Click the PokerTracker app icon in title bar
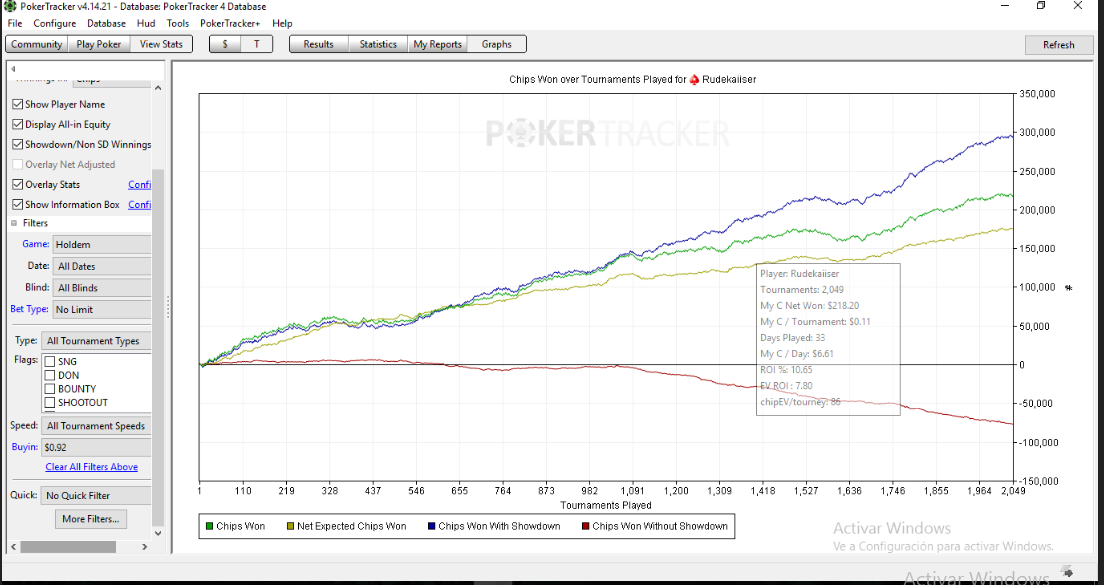 (x=10, y=6)
